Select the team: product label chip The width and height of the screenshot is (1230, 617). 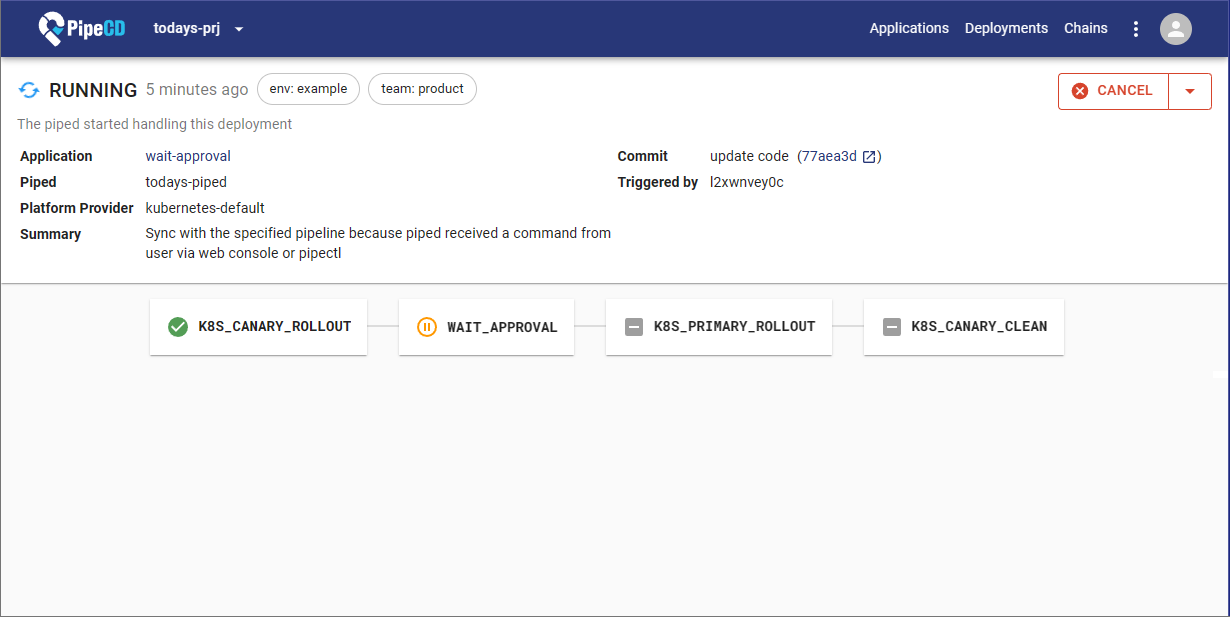(x=422, y=89)
